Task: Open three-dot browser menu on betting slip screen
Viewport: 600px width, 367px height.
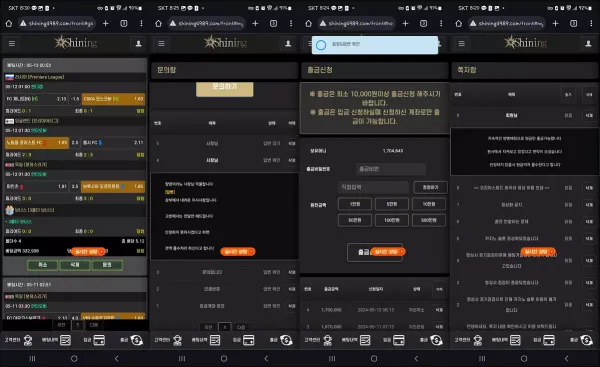Action: [141, 24]
